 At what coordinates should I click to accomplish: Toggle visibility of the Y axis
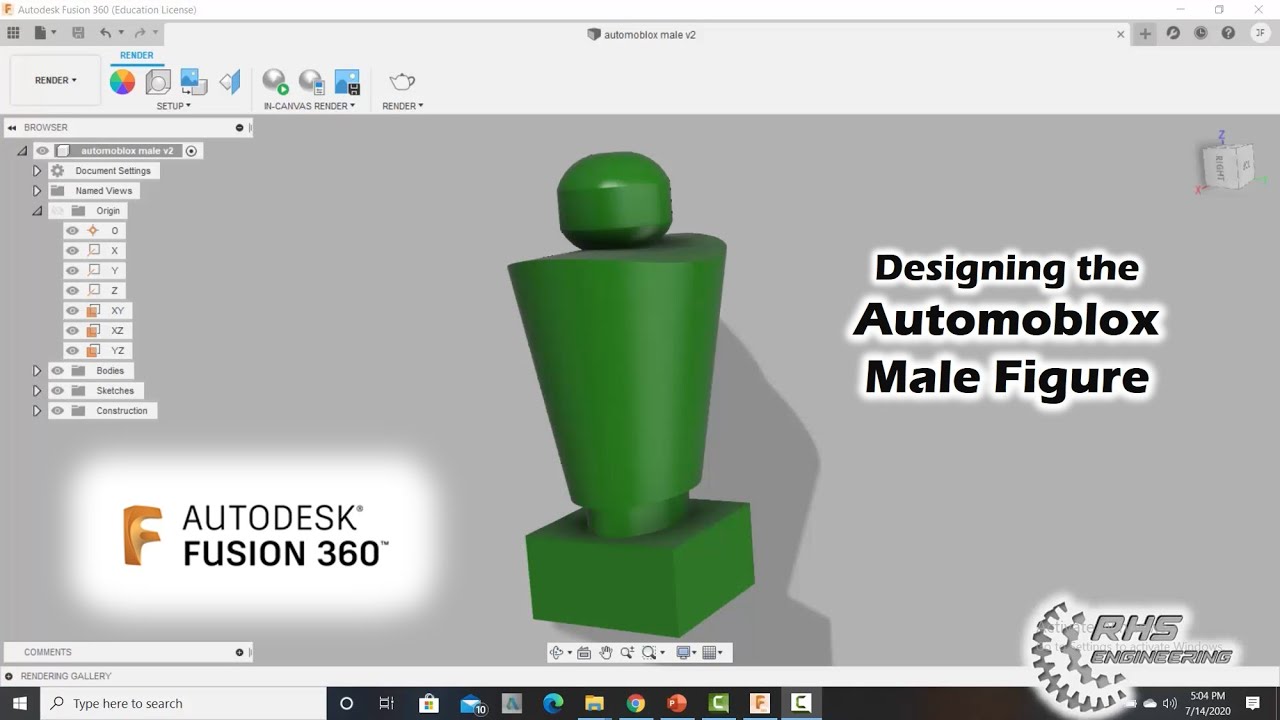click(72, 271)
